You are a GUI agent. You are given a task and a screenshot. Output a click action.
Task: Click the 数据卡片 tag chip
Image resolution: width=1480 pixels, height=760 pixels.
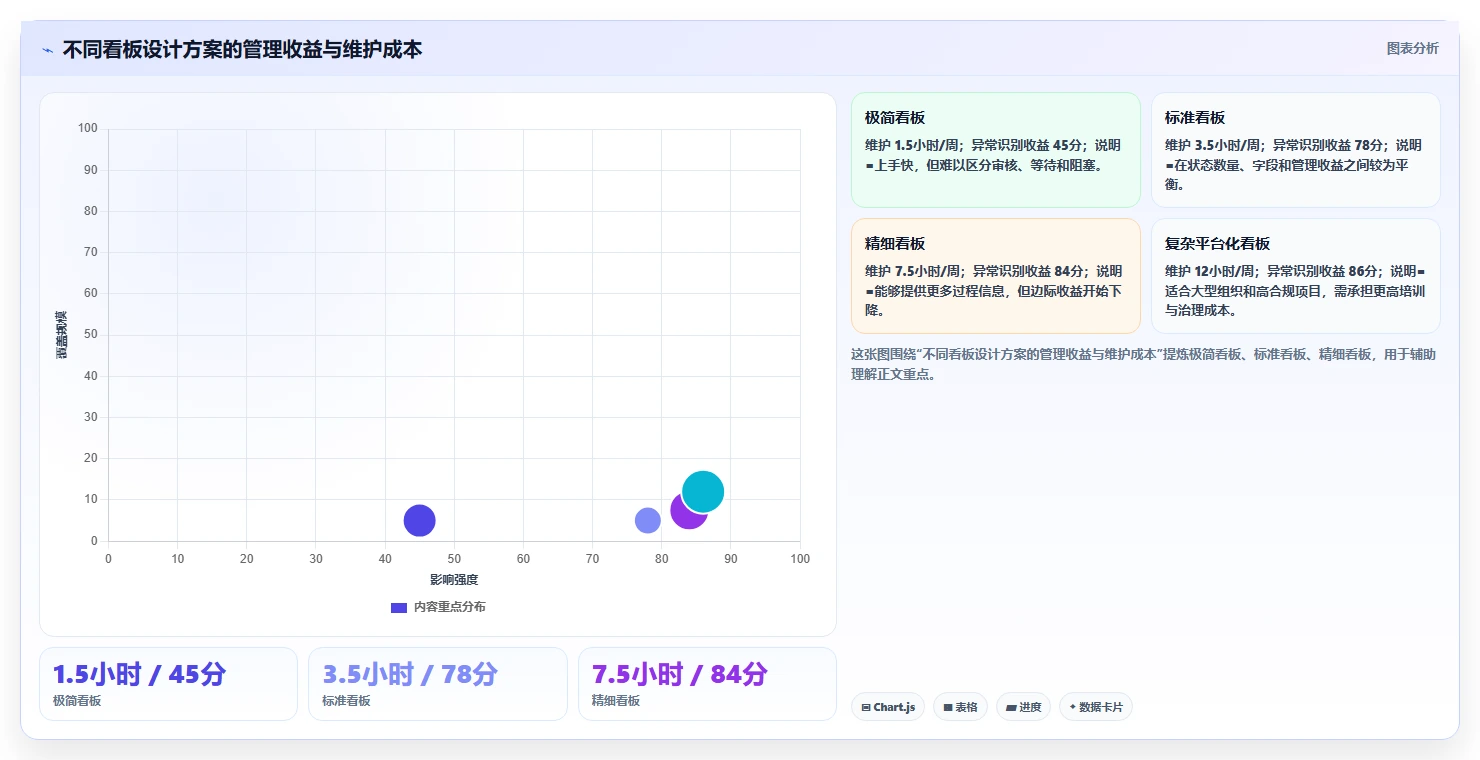click(x=1096, y=707)
